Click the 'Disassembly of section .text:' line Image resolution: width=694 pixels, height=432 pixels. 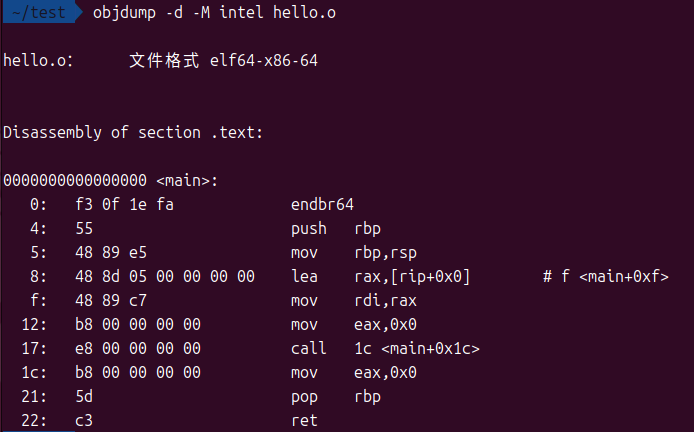point(133,132)
